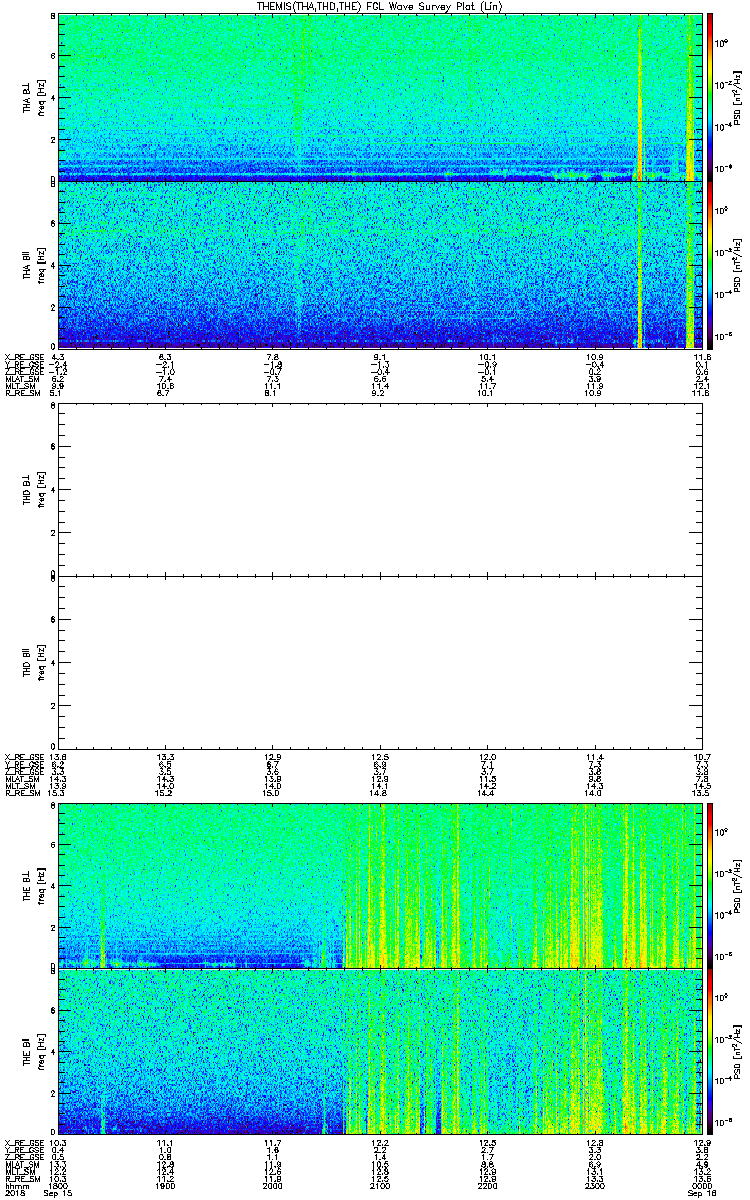
Task: Click the THE B-perpendicular spectrogram panel
Action: point(380,885)
